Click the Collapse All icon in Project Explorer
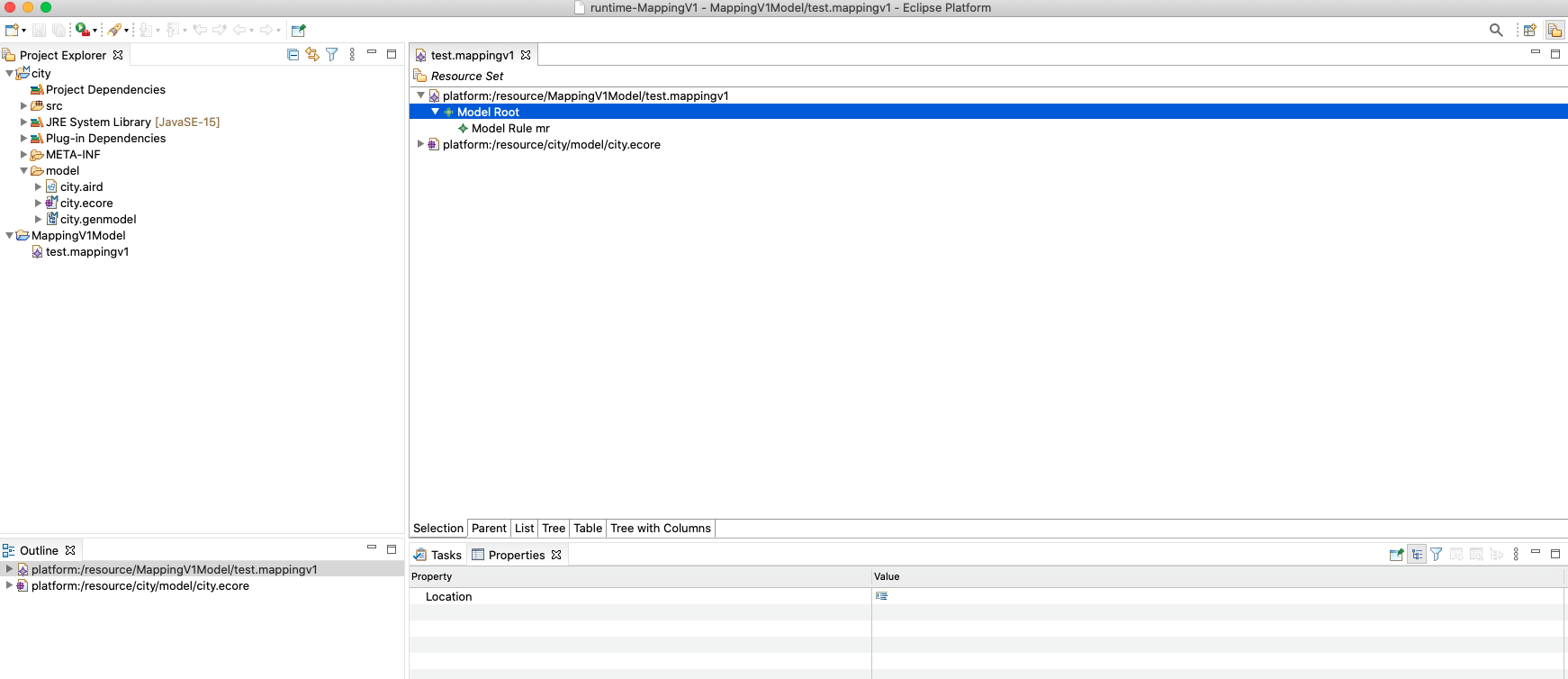Viewport: 1568px width, 679px height. (x=293, y=55)
